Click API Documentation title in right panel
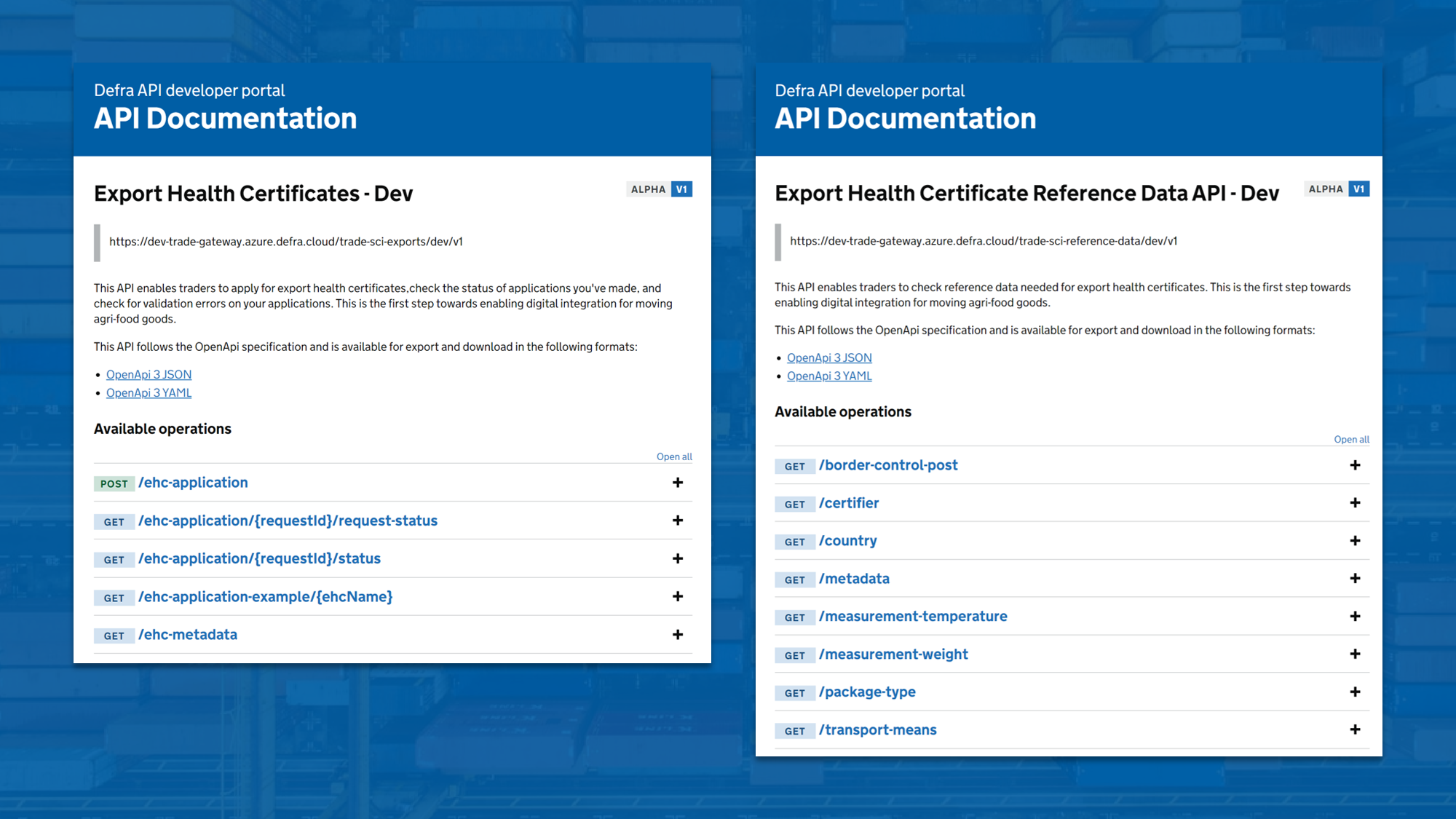 click(905, 119)
